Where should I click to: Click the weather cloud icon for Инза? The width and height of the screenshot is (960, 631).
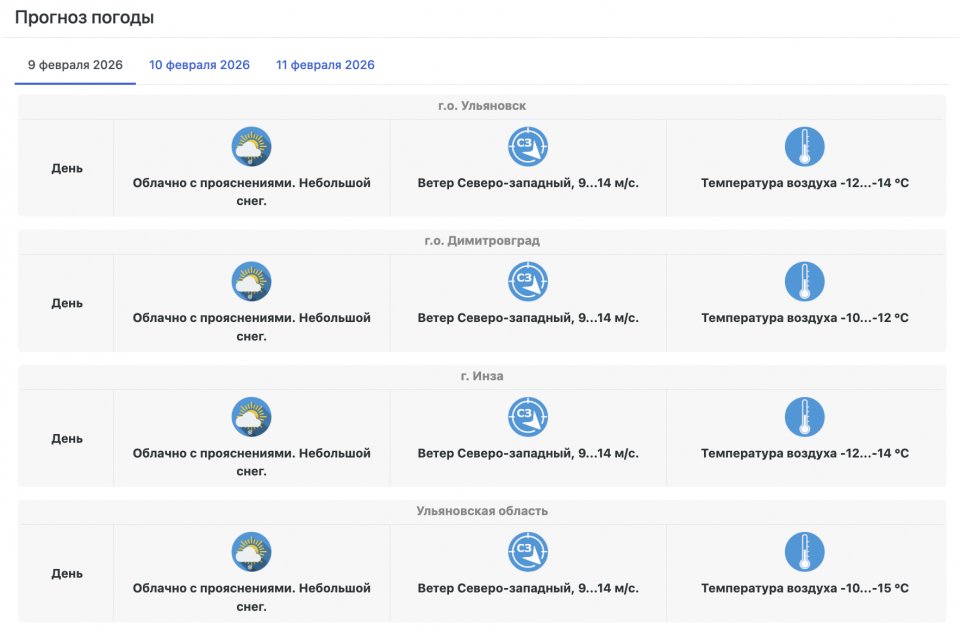[x=252, y=417]
